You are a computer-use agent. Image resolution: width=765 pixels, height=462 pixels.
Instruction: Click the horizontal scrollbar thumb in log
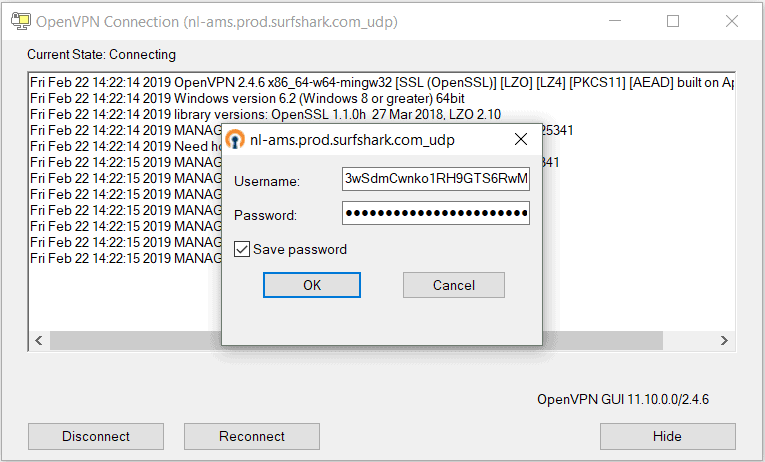[356, 340]
